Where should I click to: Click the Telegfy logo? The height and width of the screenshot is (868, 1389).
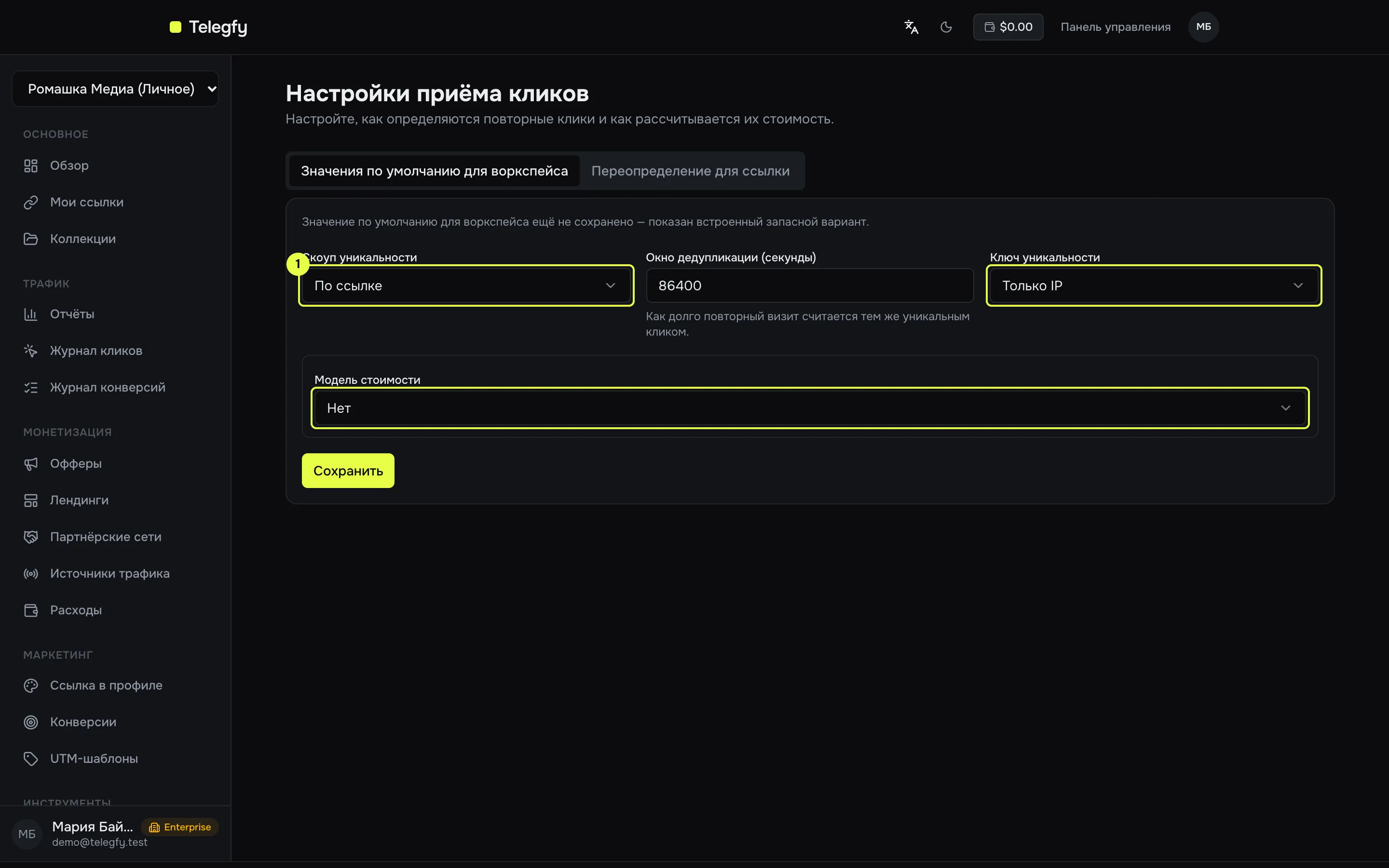tap(208, 27)
